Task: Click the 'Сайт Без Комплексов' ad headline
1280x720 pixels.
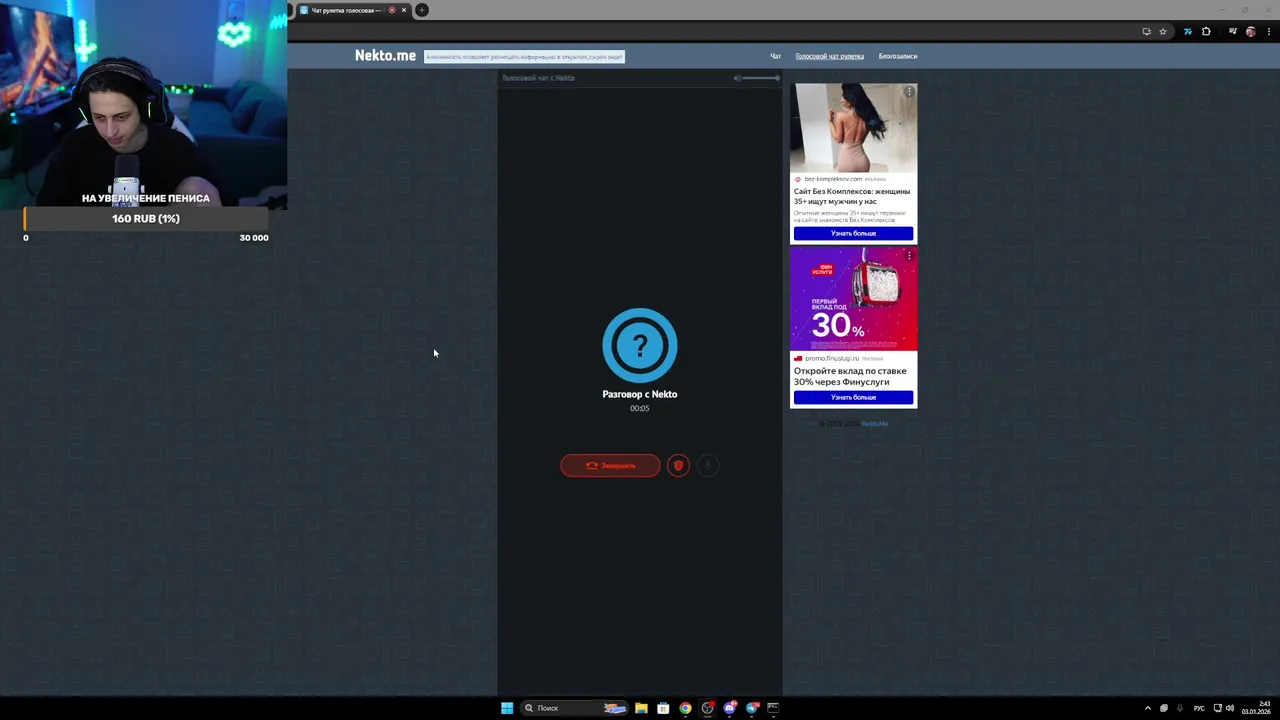Action: [x=852, y=196]
